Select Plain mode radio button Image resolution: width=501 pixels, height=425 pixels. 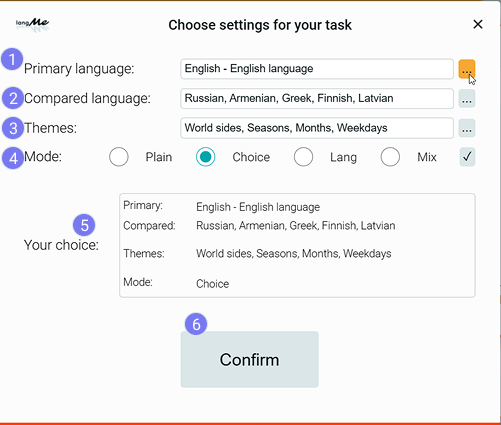tap(119, 157)
